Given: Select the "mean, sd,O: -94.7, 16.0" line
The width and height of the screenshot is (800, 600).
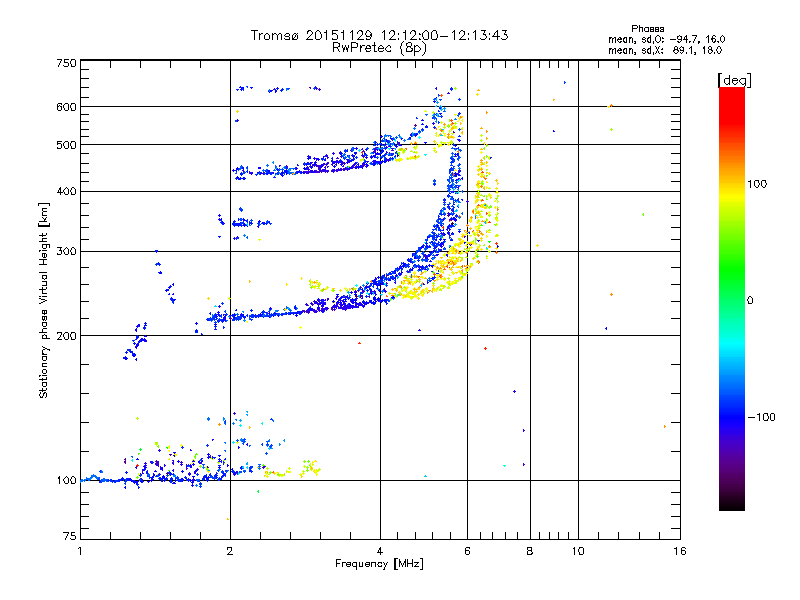Looking at the screenshot, I should pyautogui.click(x=666, y=39).
